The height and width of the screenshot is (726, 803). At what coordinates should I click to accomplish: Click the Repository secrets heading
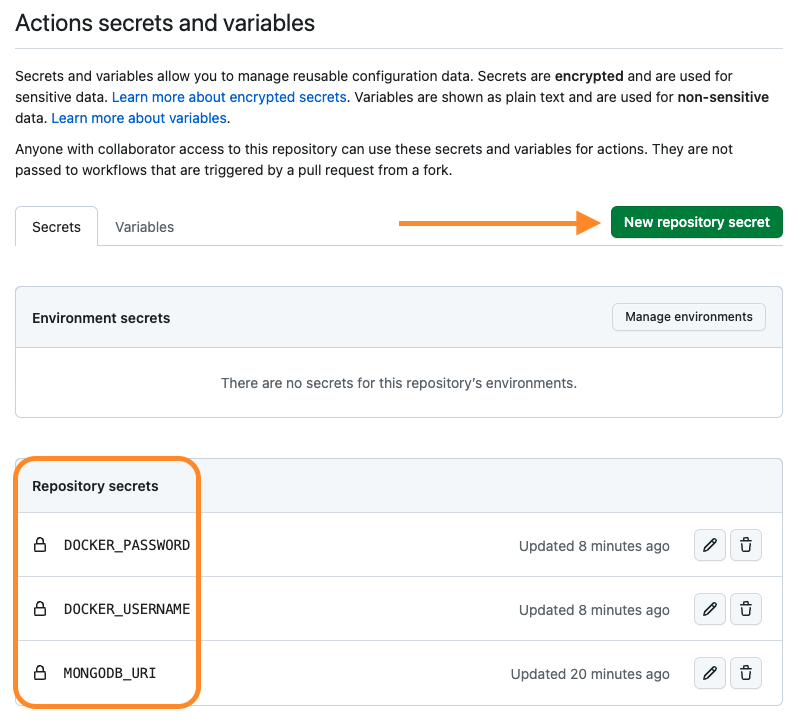coord(95,486)
